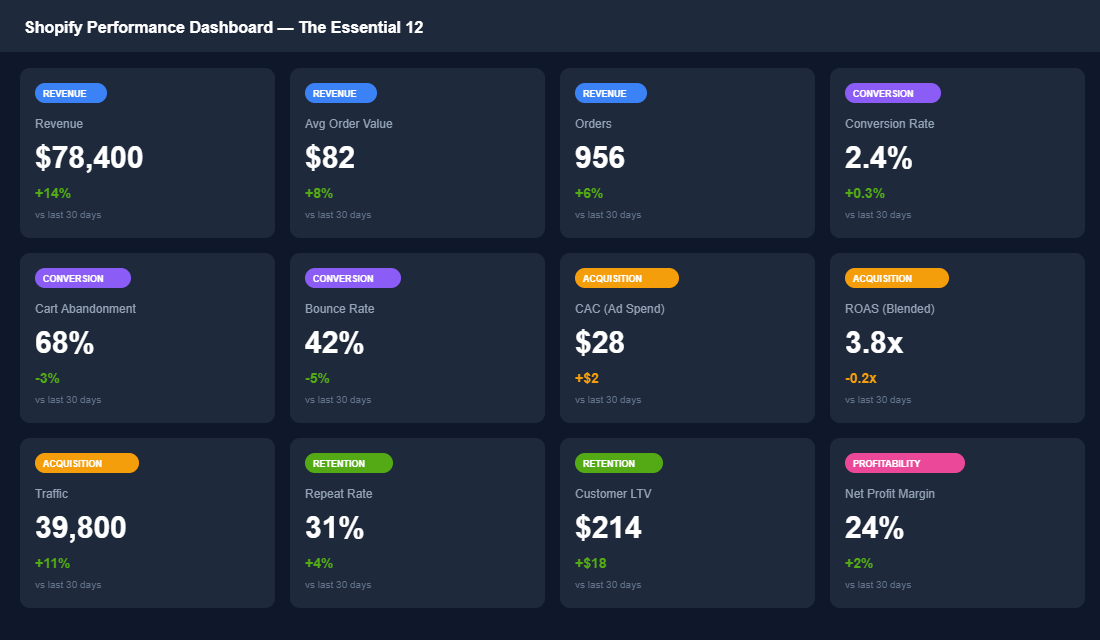Select the $214 customer LTV value
Screen dimensions: 1100x640
coord(608,528)
